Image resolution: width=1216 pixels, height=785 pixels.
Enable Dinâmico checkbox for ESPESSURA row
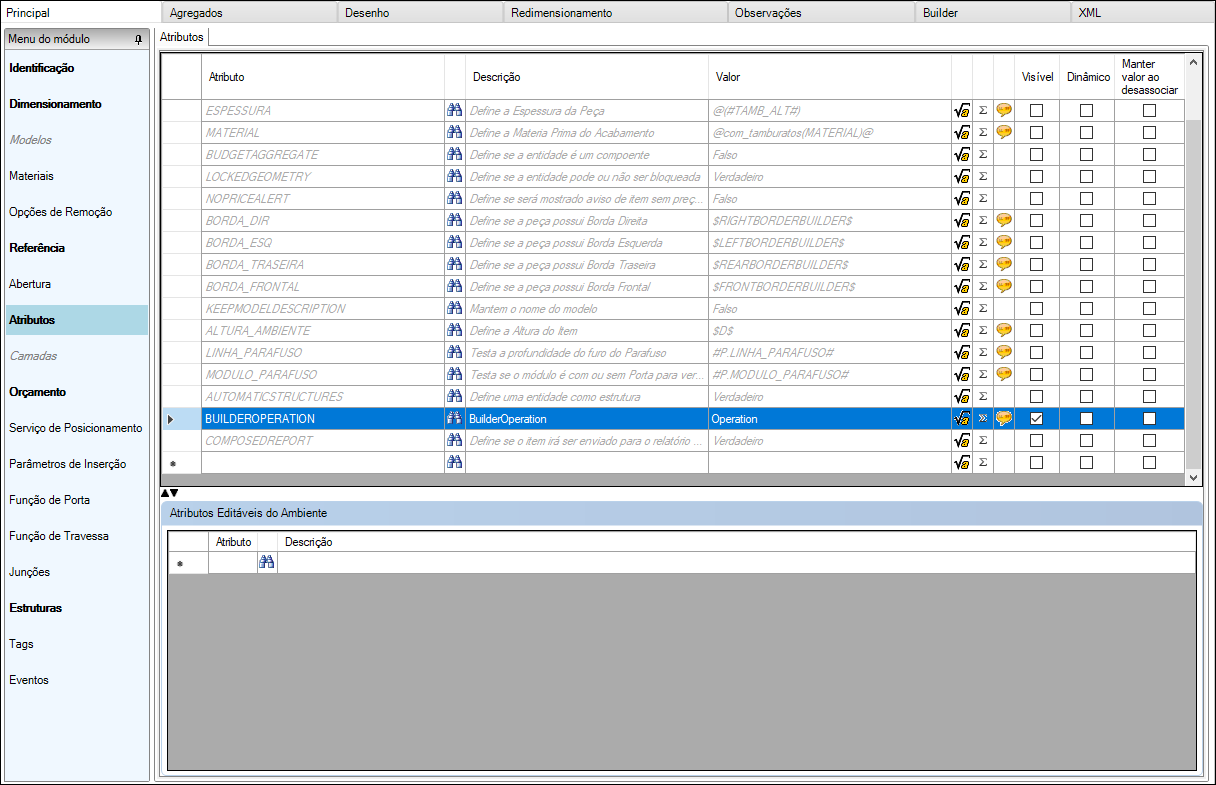[1086, 110]
